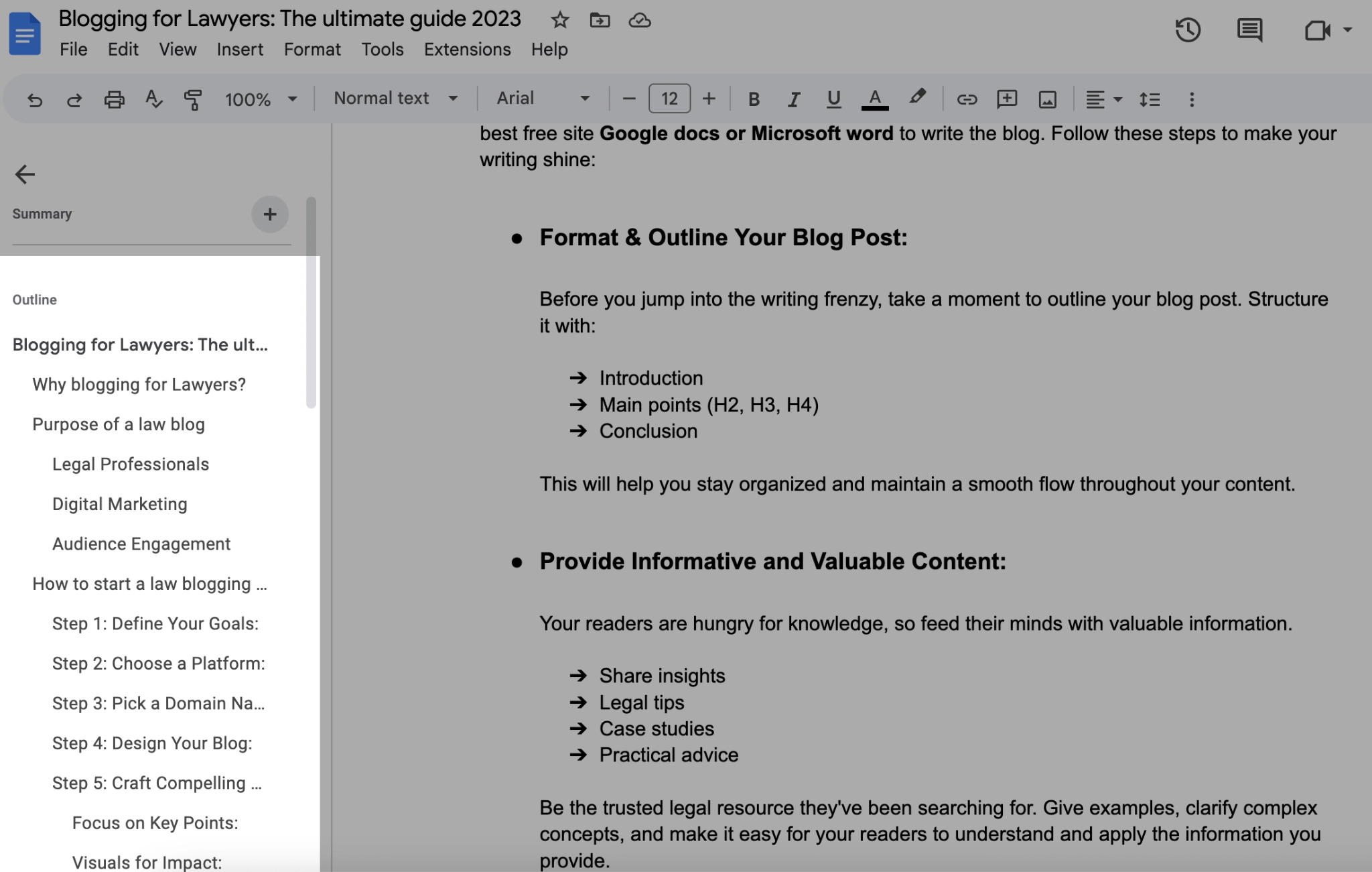1372x872 pixels.
Task: Open text alignment dropdown
Action: pos(1103,100)
